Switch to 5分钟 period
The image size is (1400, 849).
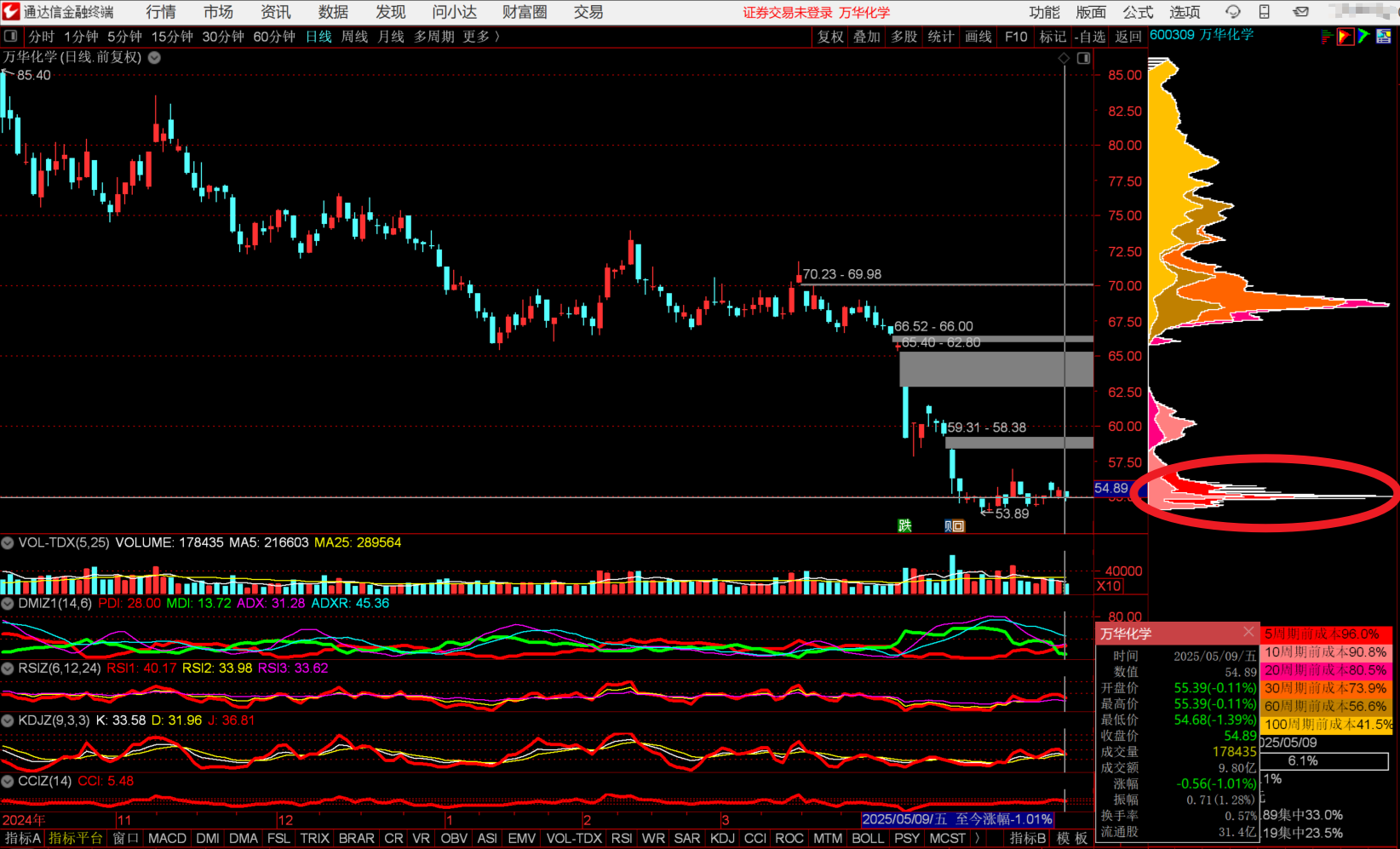[124, 37]
